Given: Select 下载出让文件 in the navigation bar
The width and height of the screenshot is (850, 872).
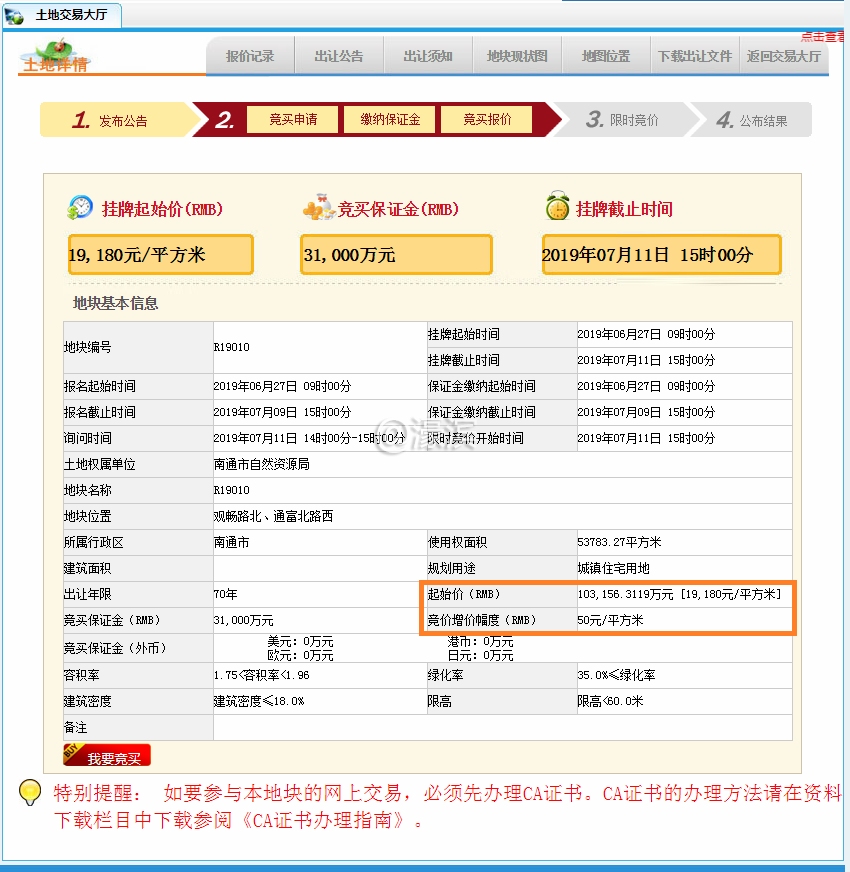Looking at the screenshot, I should tap(695, 57).
